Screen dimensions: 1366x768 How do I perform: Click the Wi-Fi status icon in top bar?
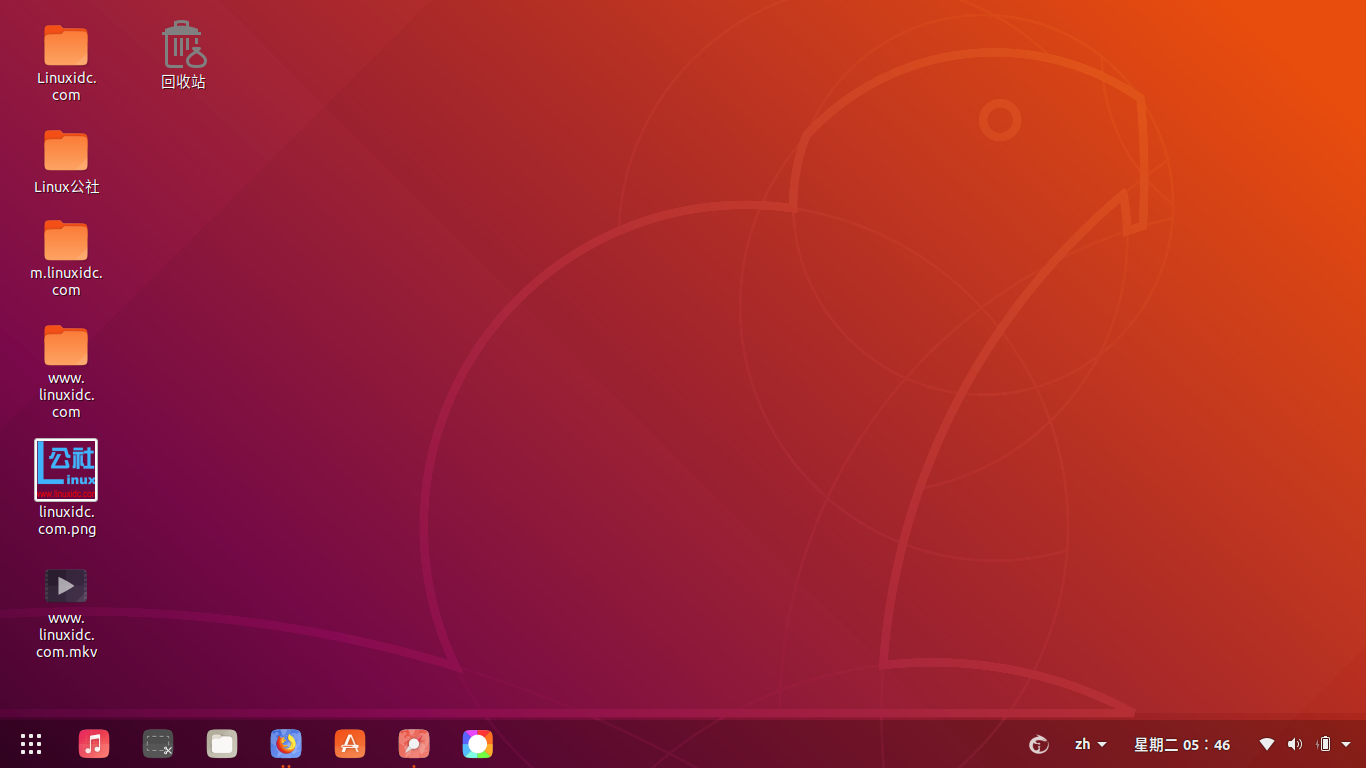click(1266, 744)
